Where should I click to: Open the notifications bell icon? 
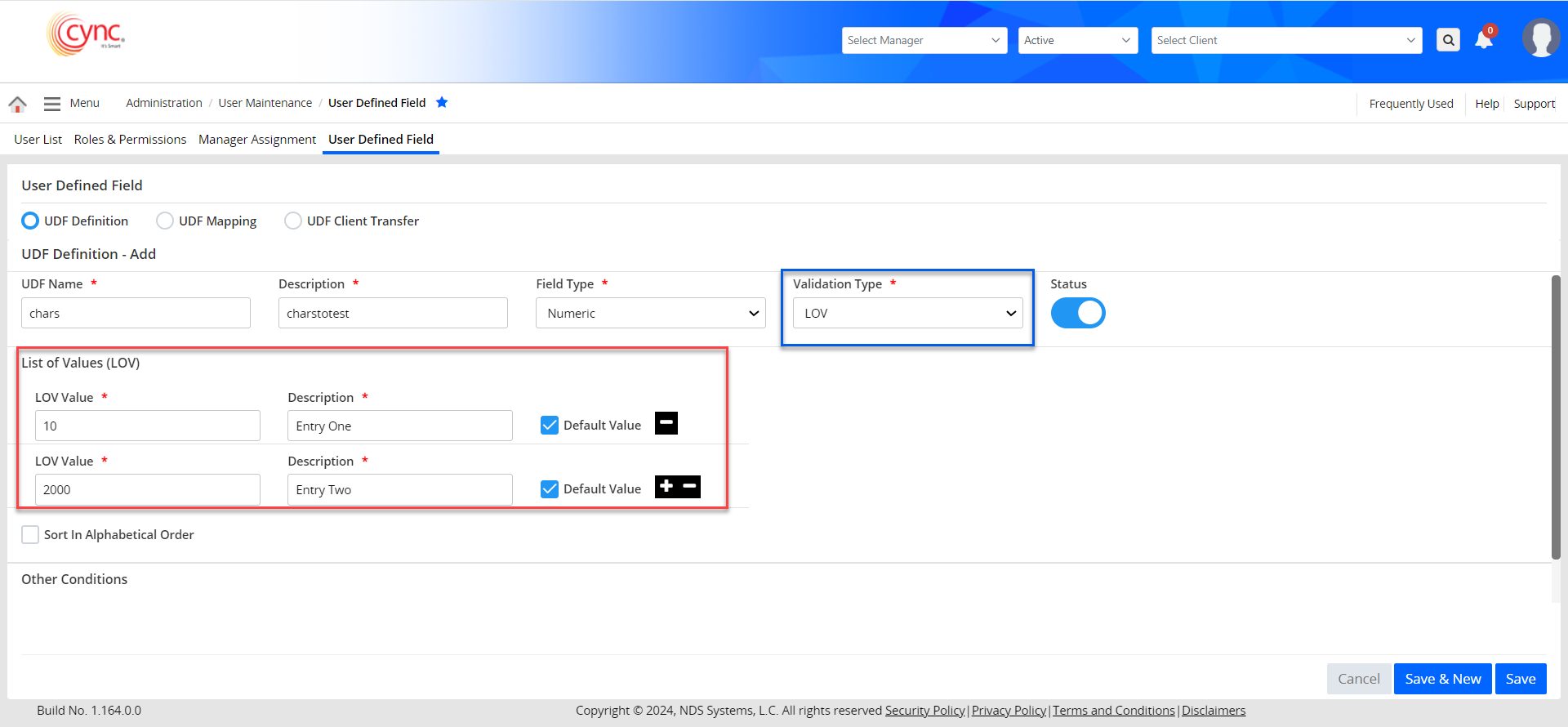(1484, 40)
